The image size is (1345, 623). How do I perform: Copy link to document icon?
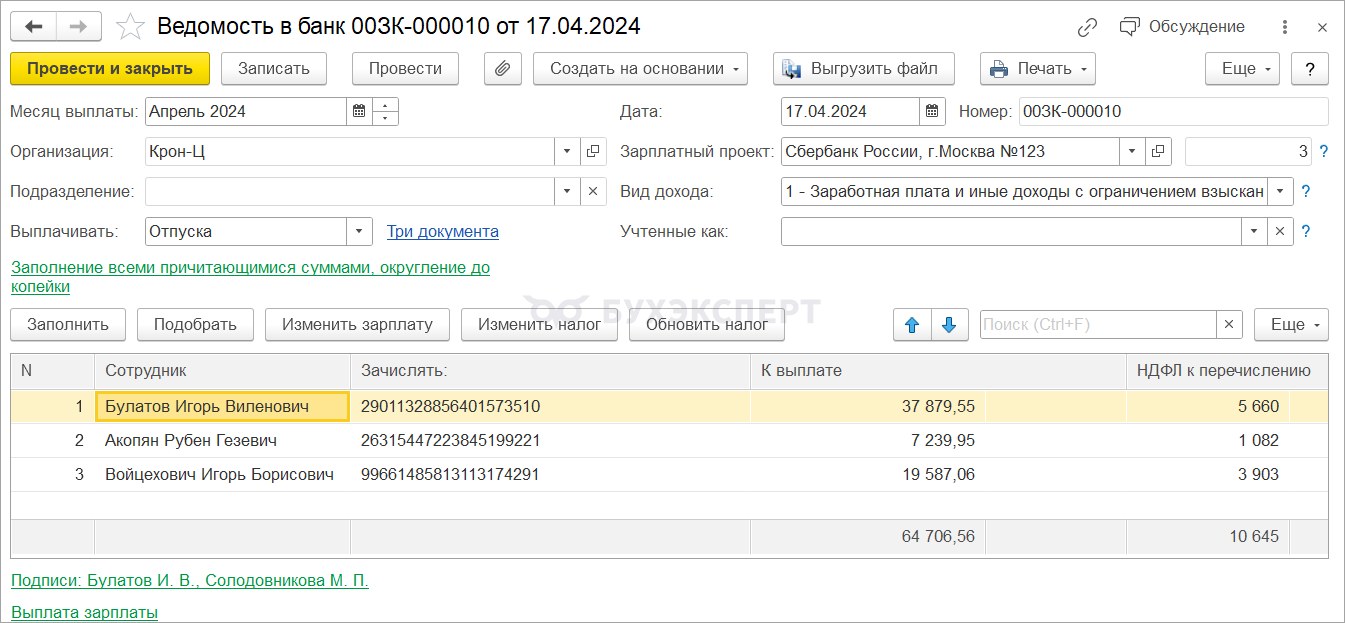1088,27
